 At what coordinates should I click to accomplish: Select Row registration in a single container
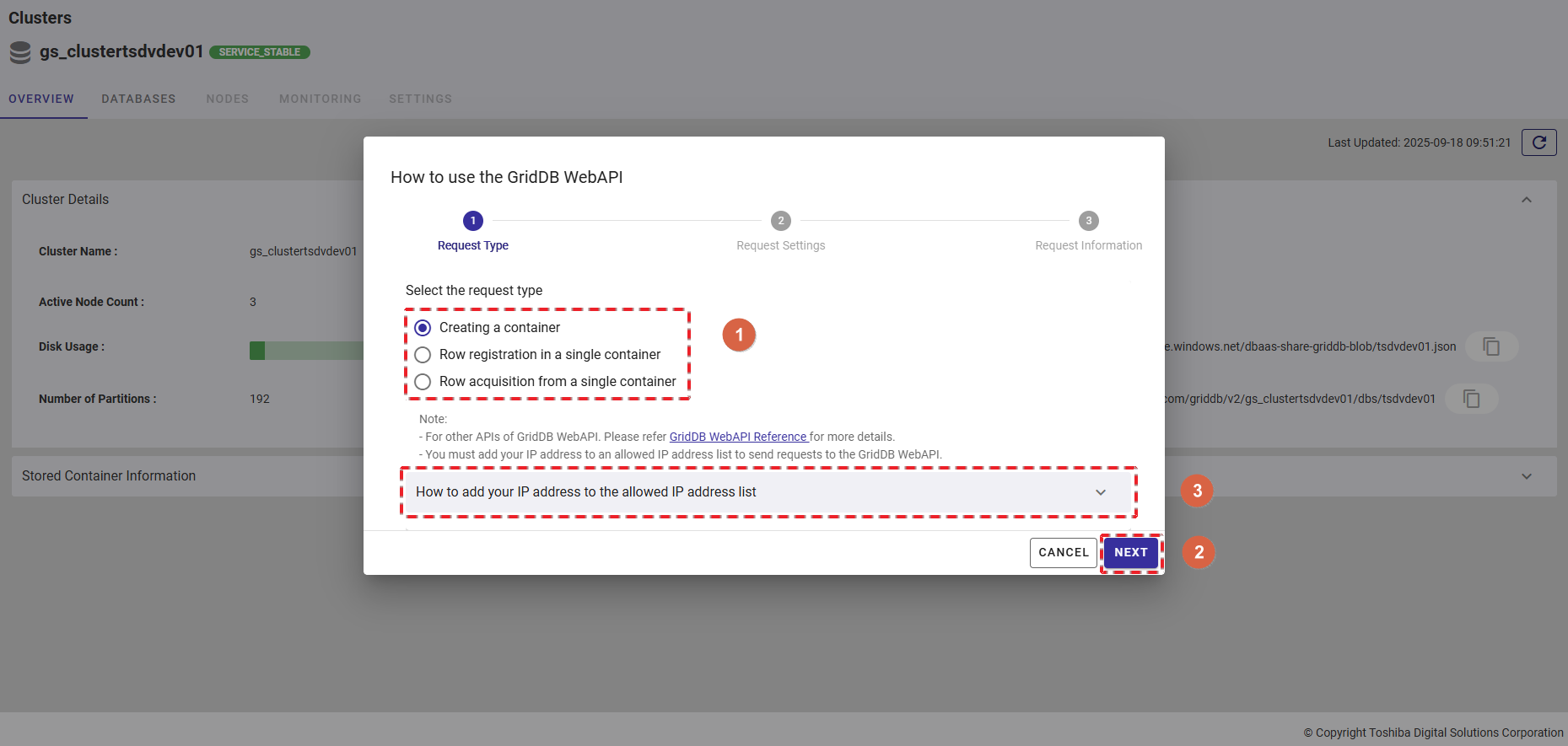423,355
